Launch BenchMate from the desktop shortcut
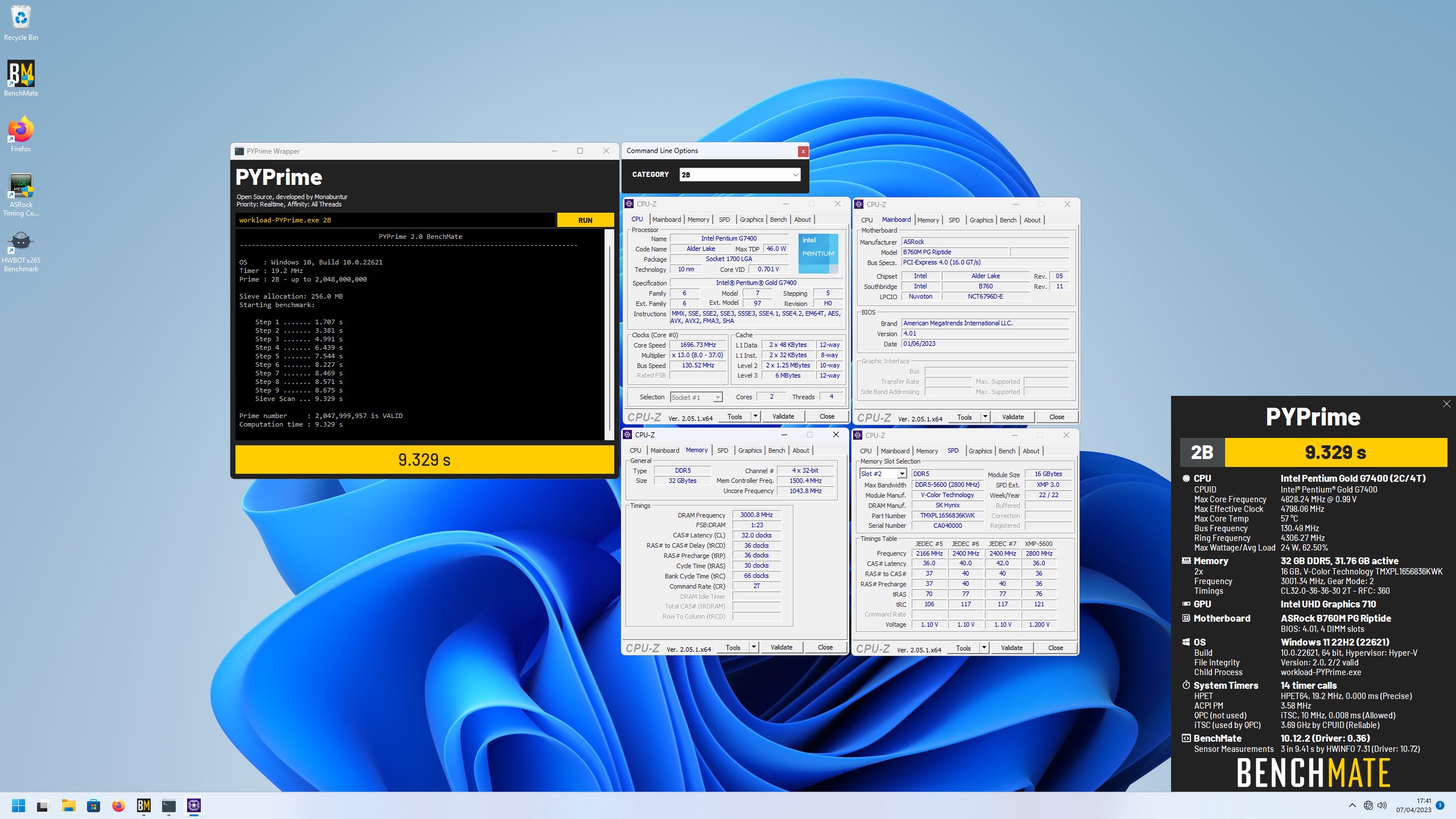 click(21, 78)
